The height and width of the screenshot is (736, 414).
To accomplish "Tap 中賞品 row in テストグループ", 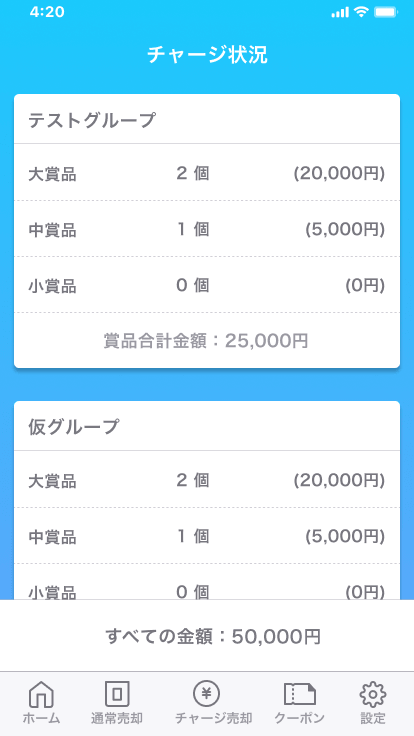I will [207, 229].
